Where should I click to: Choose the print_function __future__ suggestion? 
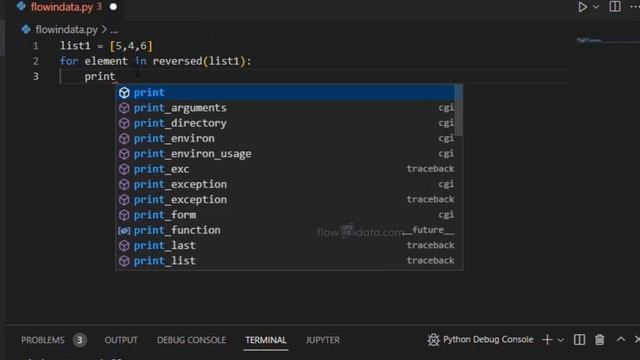[285, 230]
